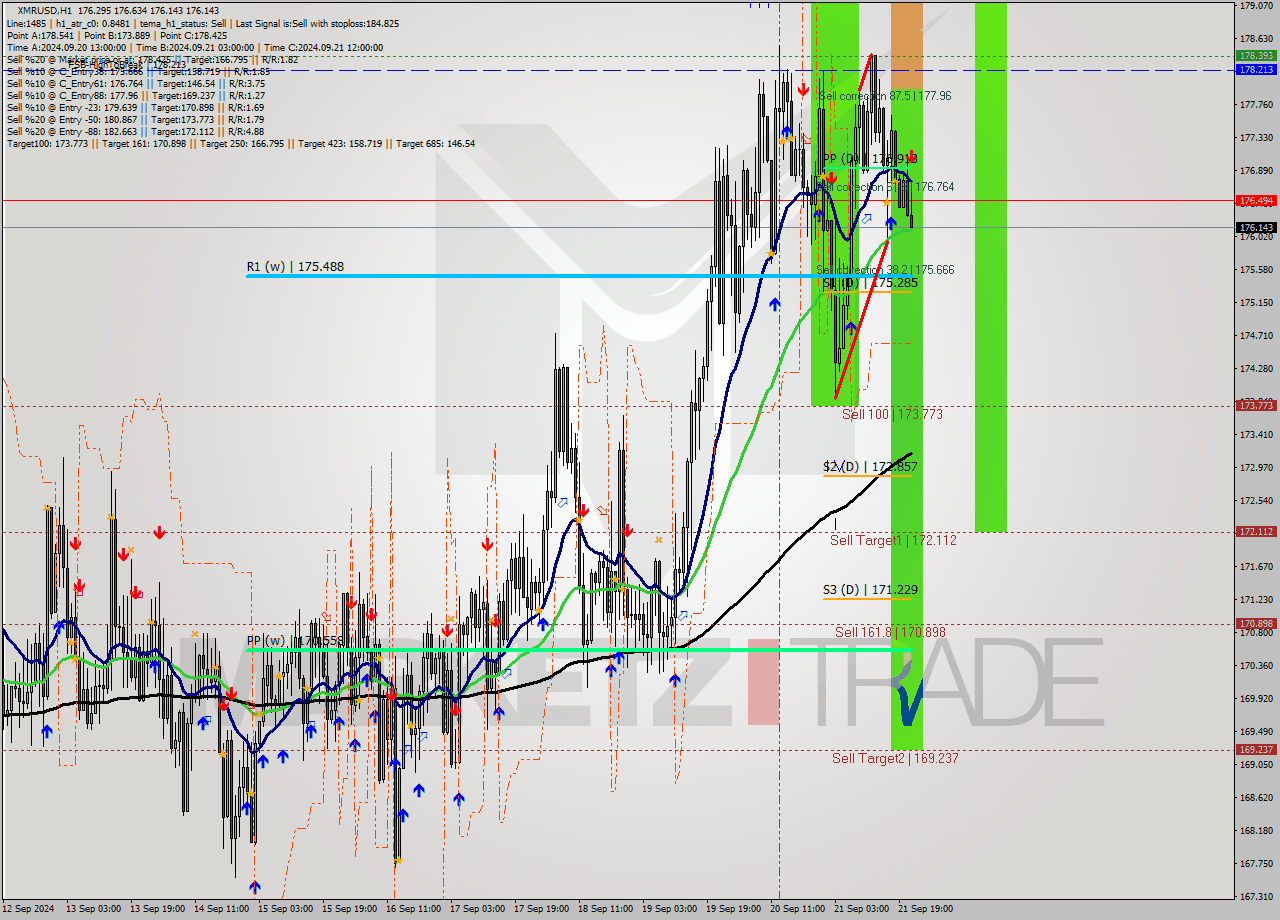Viewport: 1280px width, 920px height.
Task: Click the 'Sell correction 87.5 | 177.96' label
Action: pyautogui.click(x=885, y=96)
